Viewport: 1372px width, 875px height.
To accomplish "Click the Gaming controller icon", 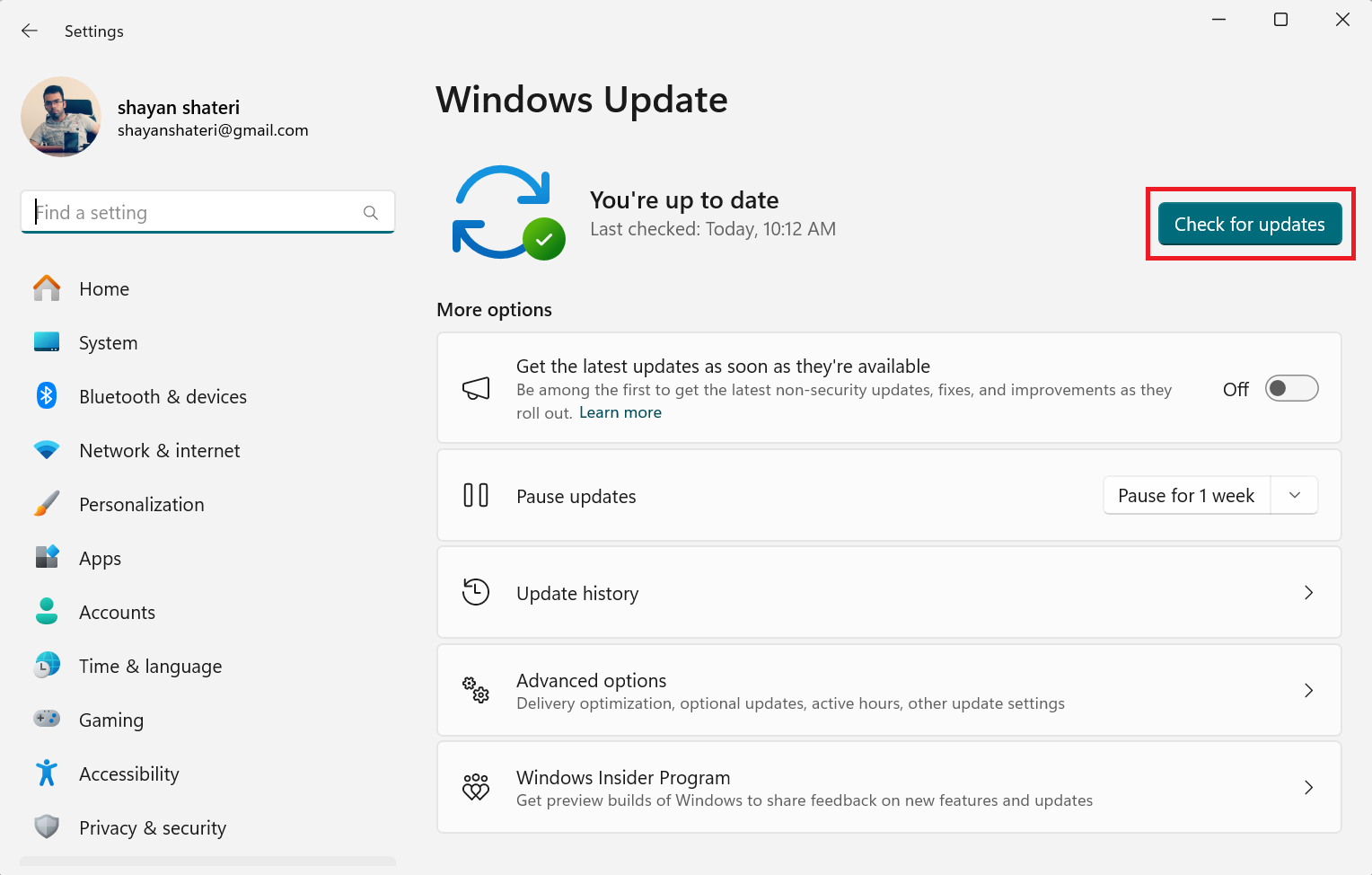I will (x=47, y=720).
